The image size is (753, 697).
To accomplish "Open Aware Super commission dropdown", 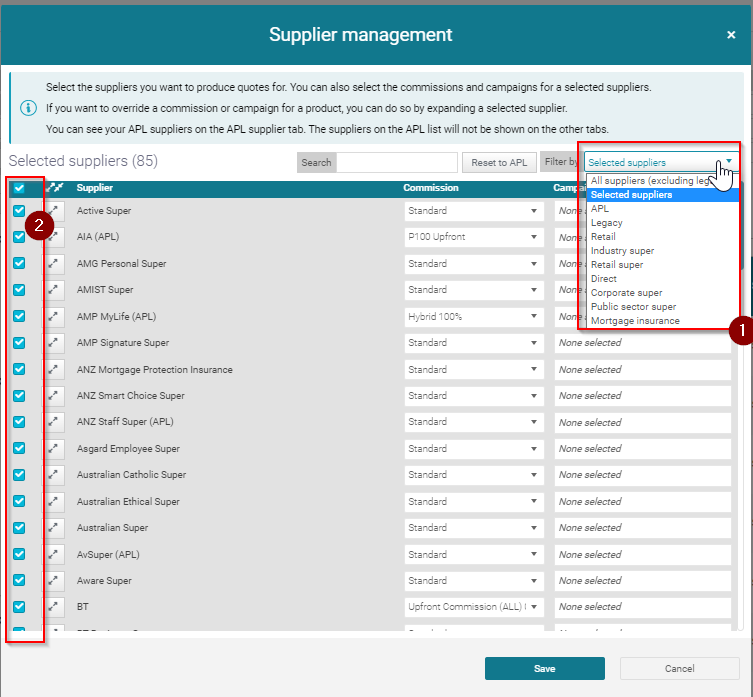I will (474, 581).
